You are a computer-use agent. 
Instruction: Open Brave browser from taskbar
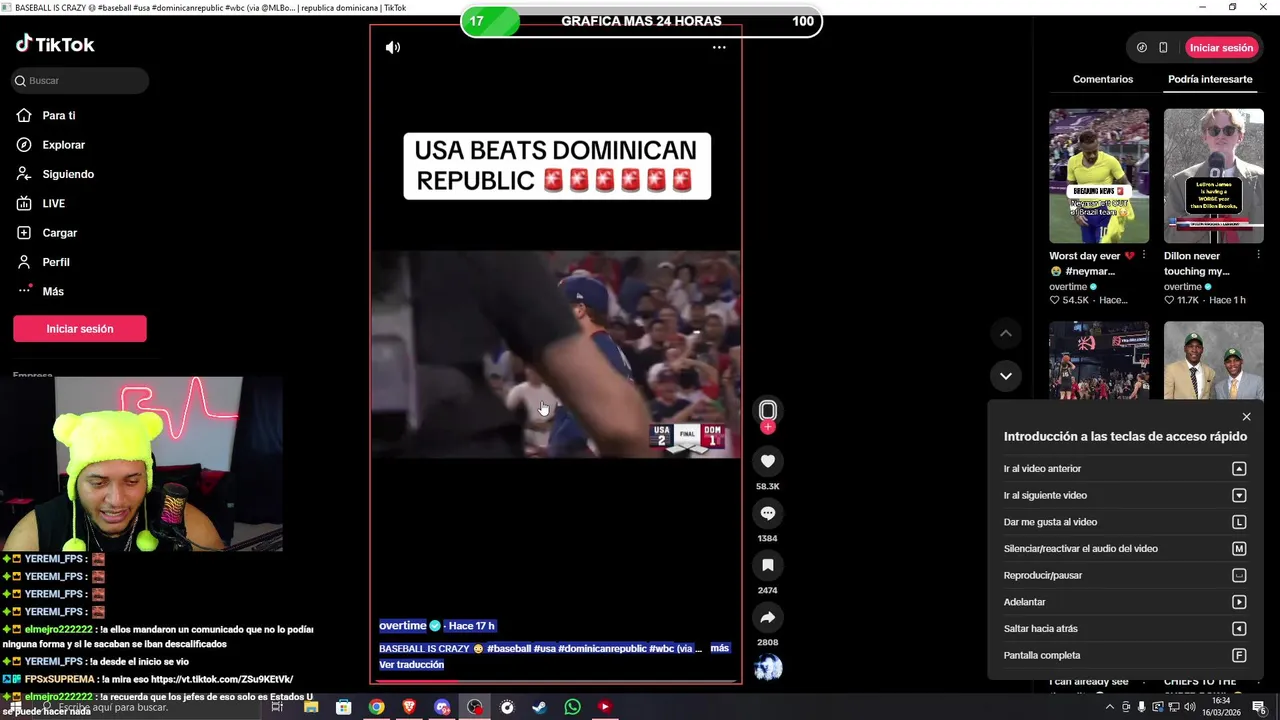click(x=409, y=707)
